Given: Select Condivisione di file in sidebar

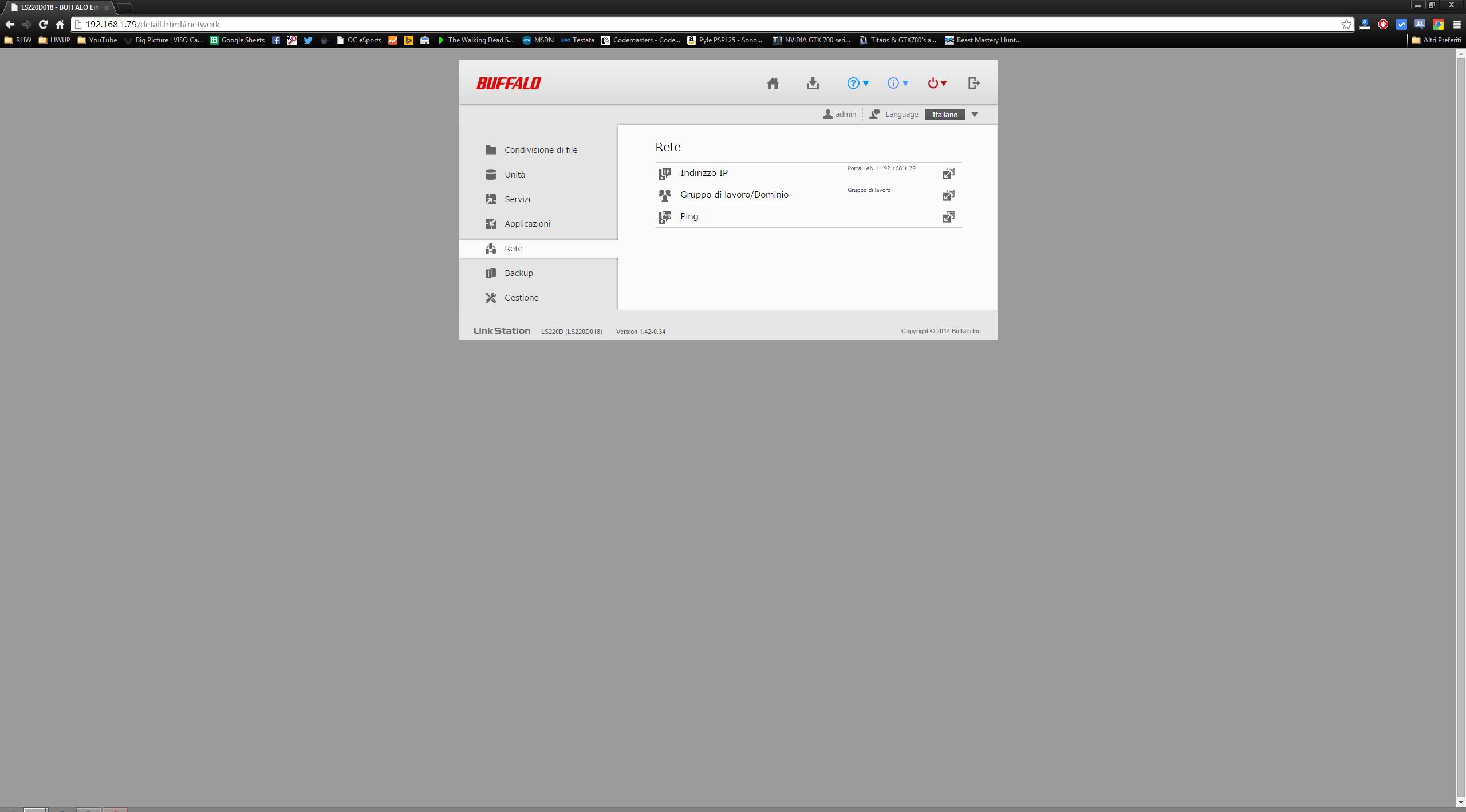Looking at the screenshot, I should [x=540, y=150].
